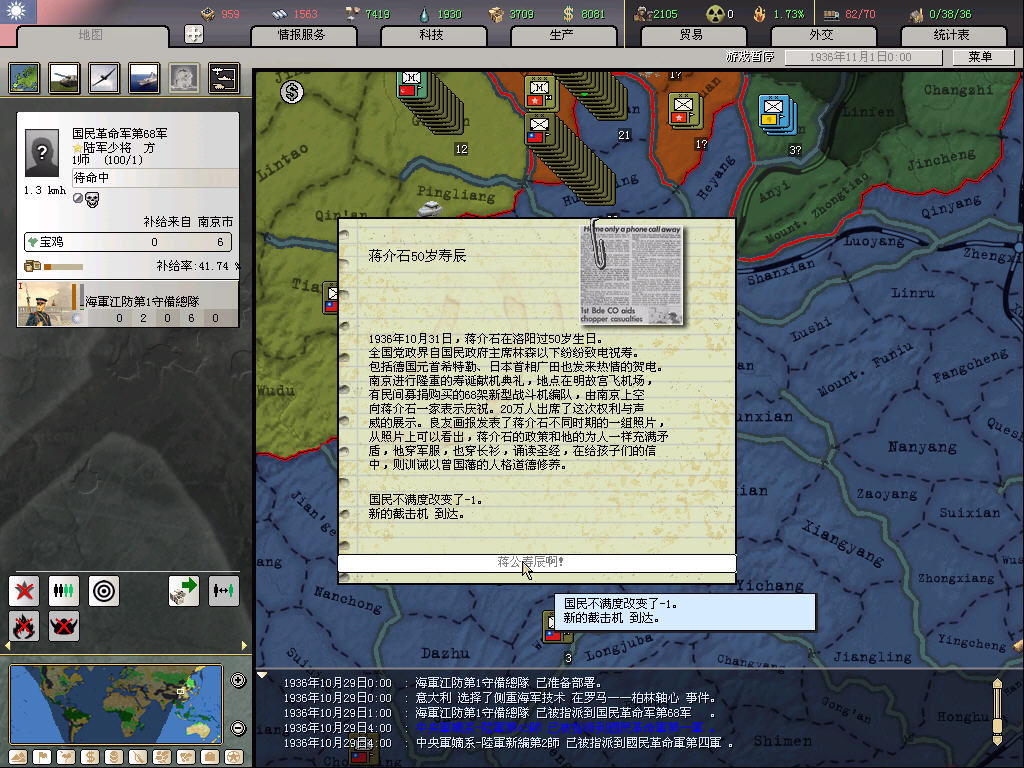Image resolution: width=1024 pixels, height=768 pixels.
Task: Switch to map mode with briefcase icon
Action: [x=210, y=757]
